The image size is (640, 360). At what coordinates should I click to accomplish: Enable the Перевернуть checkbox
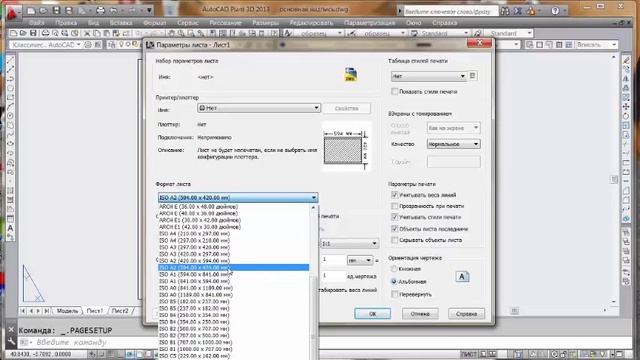coord(394,294)
